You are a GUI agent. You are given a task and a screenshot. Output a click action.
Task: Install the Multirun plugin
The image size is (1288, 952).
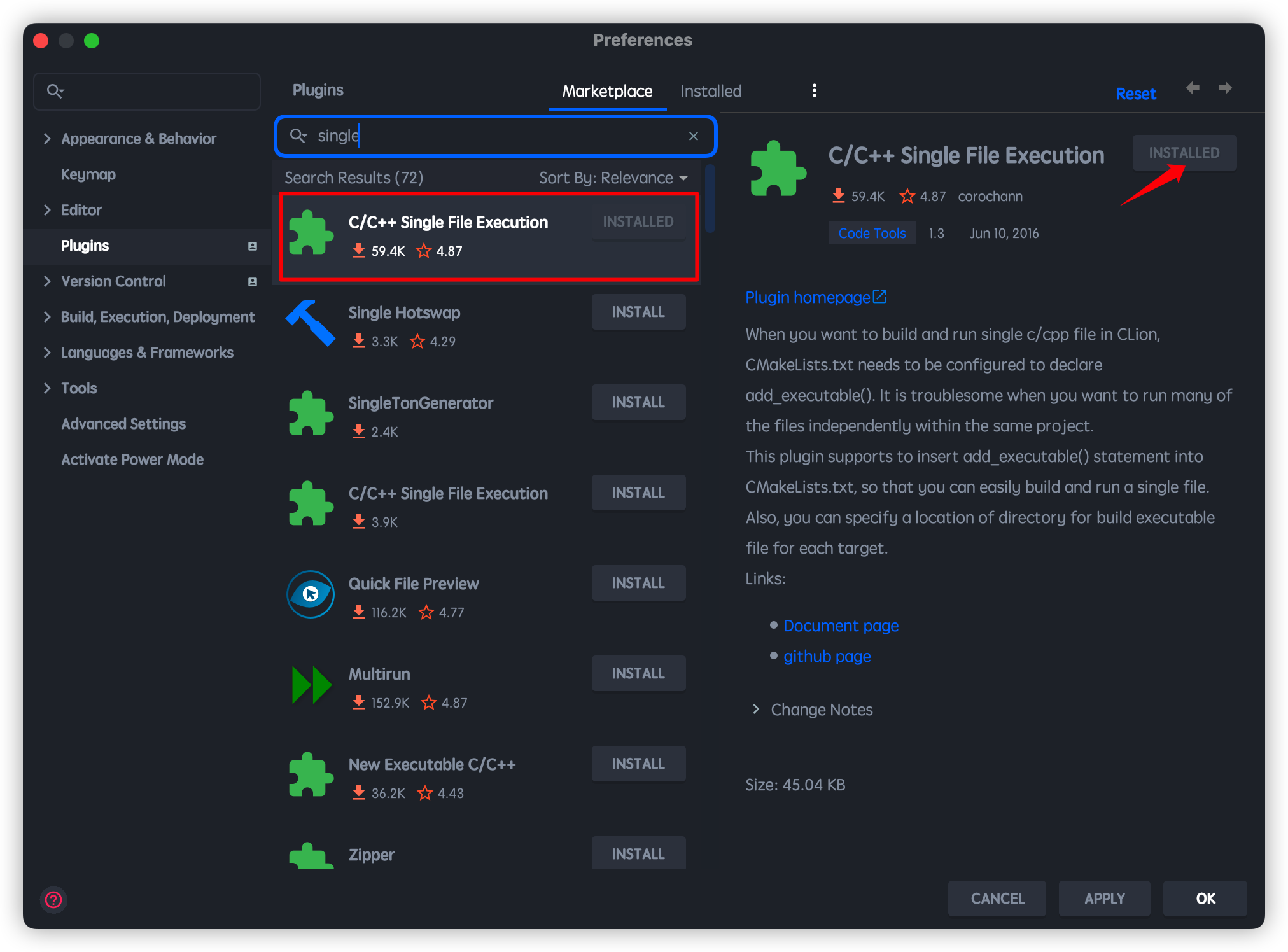pos(638,673)
